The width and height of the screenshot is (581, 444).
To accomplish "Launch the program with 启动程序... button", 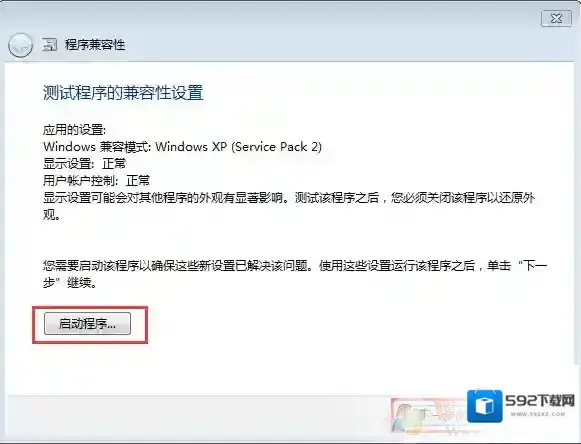I will click(x=87, y=324).
